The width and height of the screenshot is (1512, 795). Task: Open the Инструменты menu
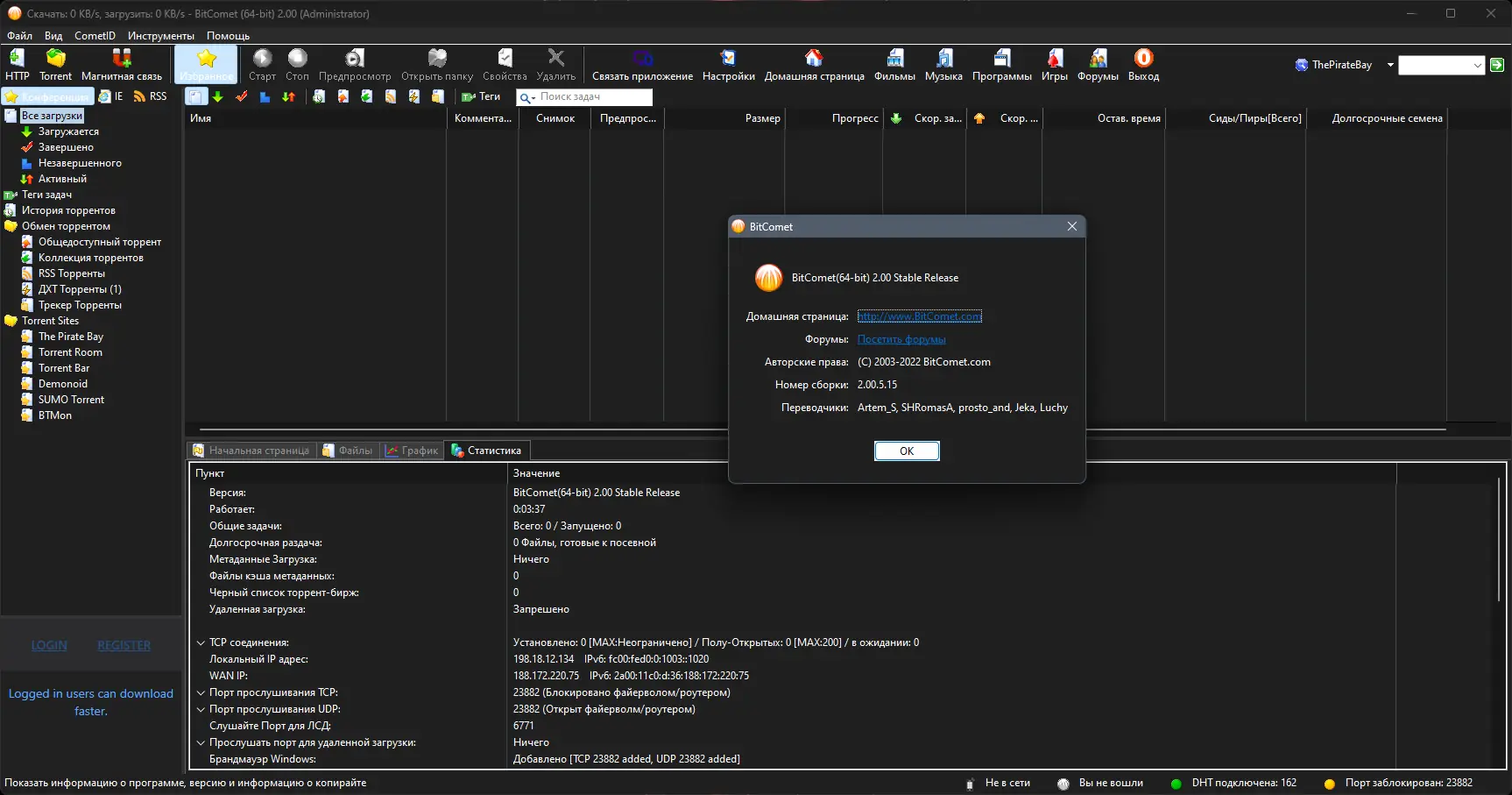tap(161, 36)
